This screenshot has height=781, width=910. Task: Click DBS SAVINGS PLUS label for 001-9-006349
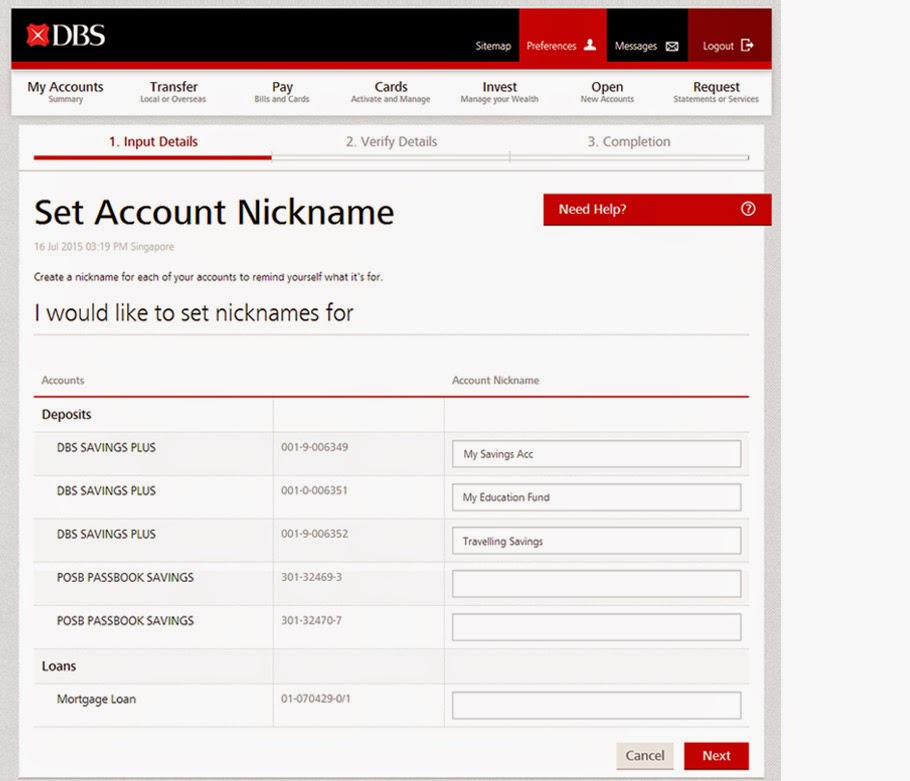tap(106, 447)
